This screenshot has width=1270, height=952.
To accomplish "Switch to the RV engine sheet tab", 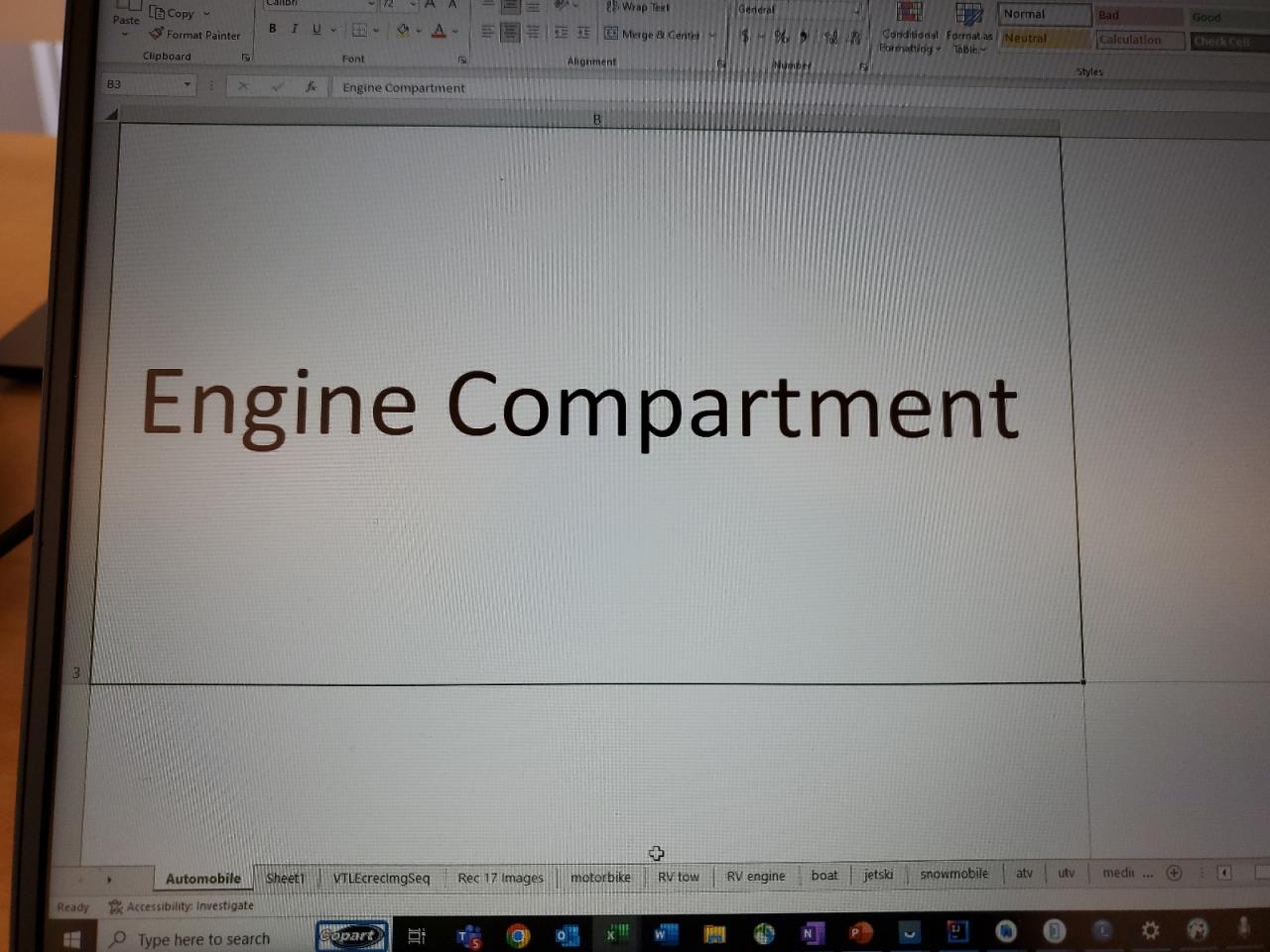I will [x=755, y=876].
